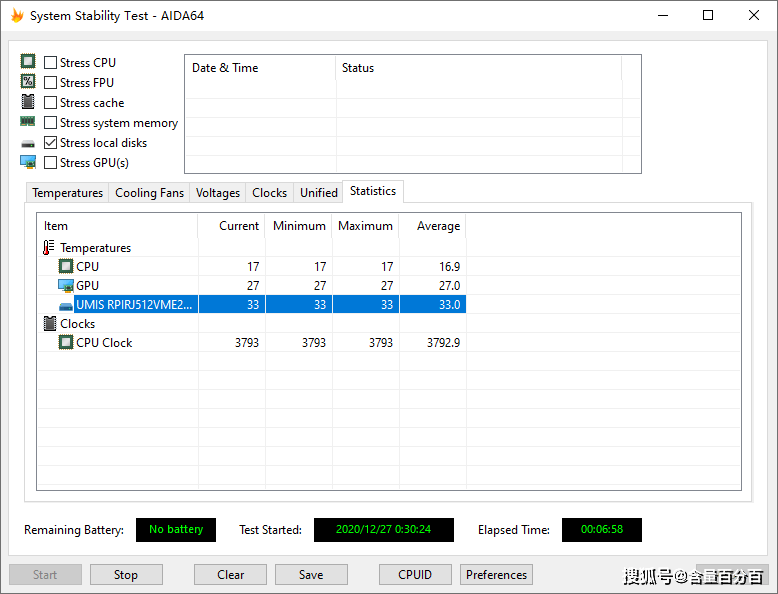778x594 pixels.
Task: Click the Maximum column header
Action: (366, 226)
